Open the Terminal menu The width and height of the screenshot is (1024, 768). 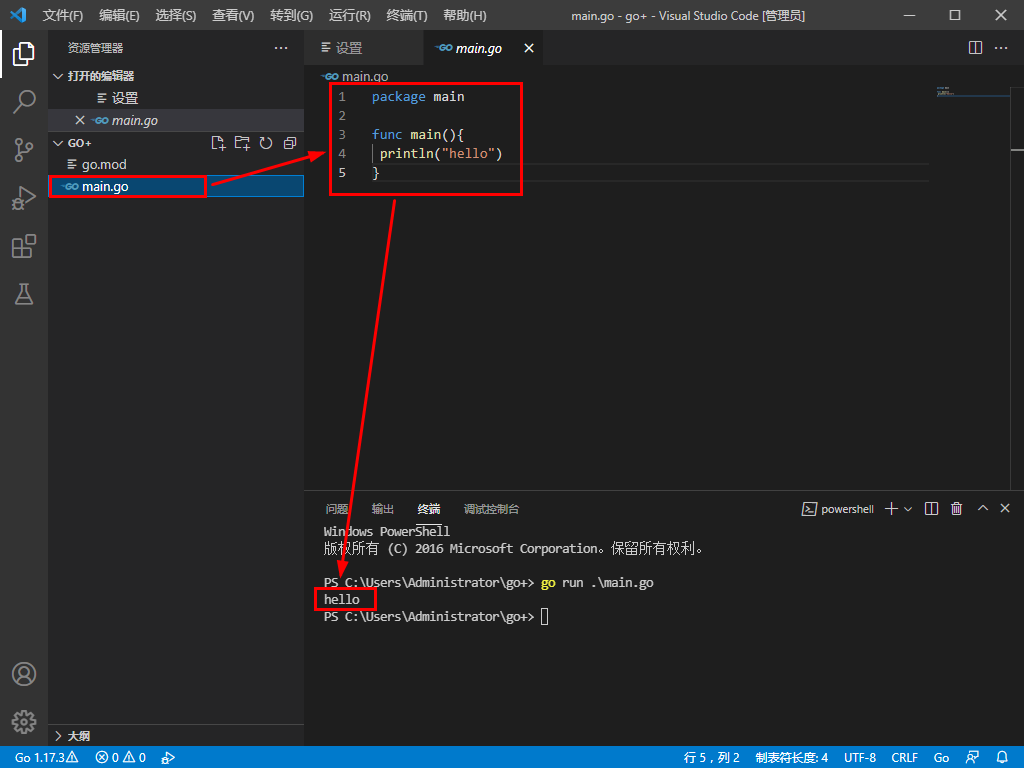pyautogui.click(x=407, y=15)
